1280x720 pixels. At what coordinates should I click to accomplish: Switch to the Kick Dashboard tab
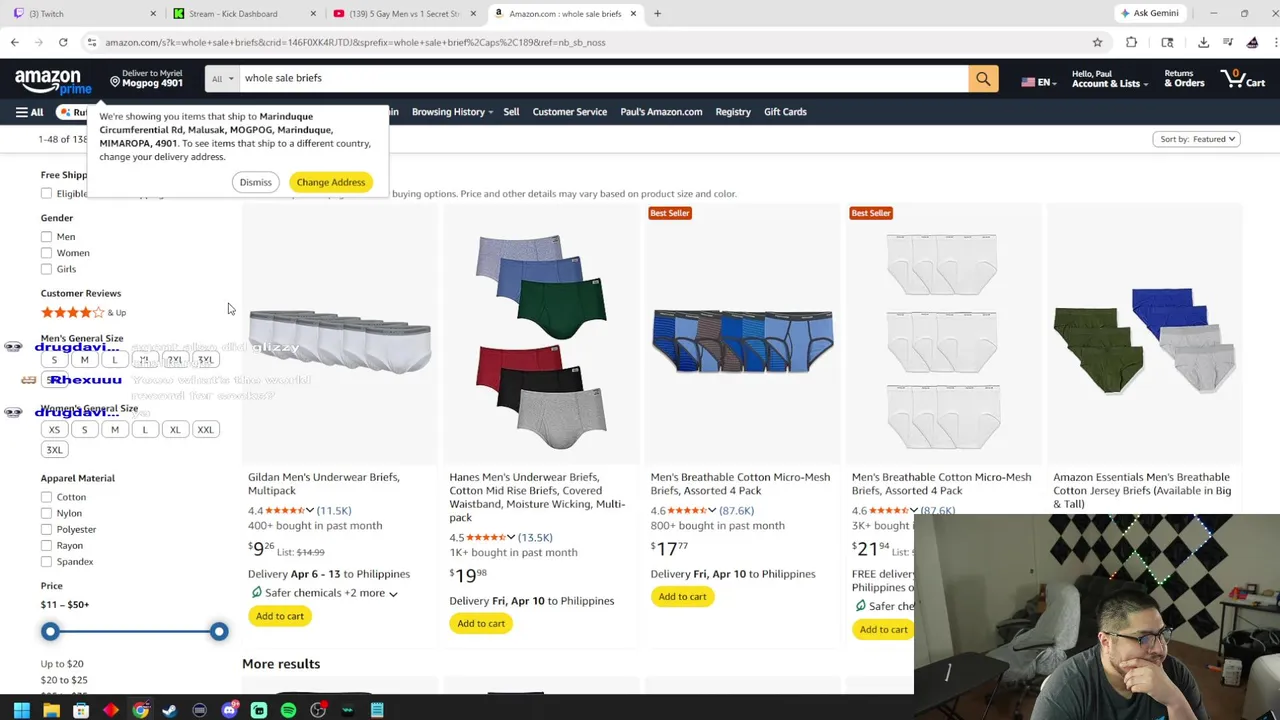point(232,13)
